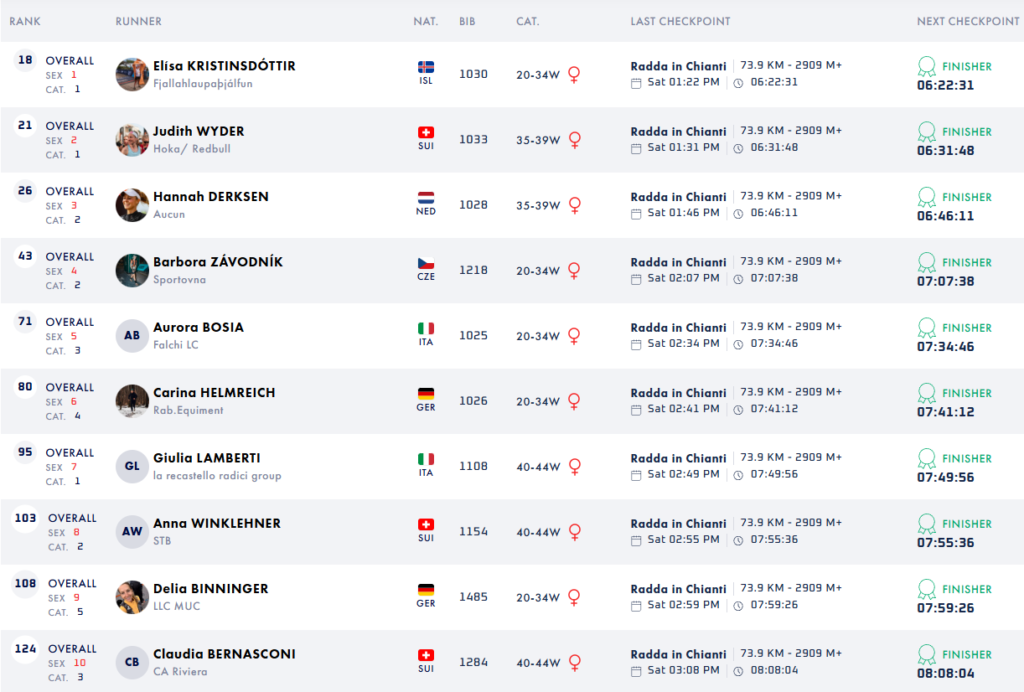Click bib number 1154
This screenshot has height=692, width=1024.
click(x=473, y=531)
